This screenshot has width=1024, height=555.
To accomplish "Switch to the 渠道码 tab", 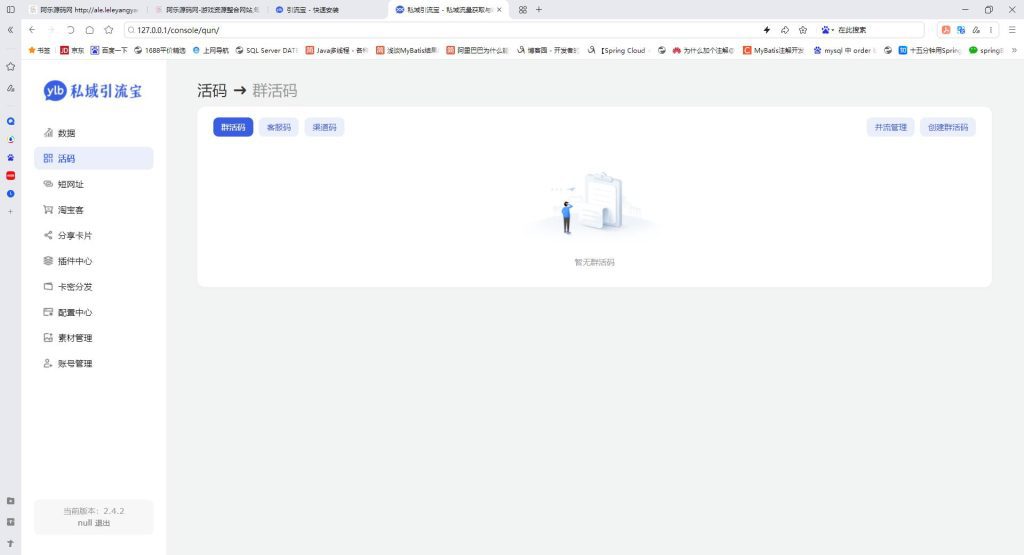I will click(324, 127).
